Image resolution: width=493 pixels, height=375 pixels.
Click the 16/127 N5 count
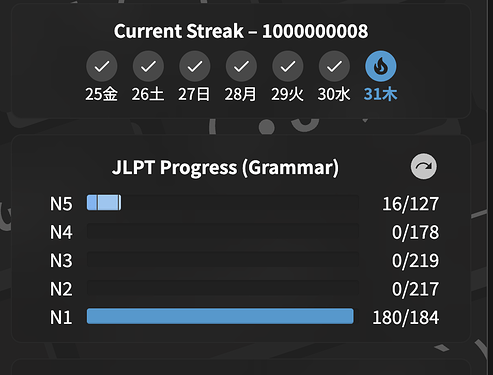point(410,204)
